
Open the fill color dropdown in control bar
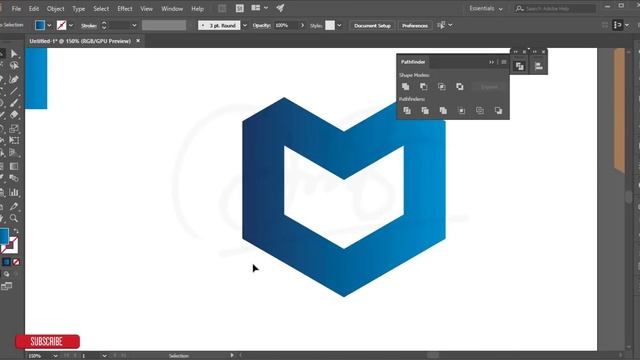pyautogui.click(x=49, y=26)
